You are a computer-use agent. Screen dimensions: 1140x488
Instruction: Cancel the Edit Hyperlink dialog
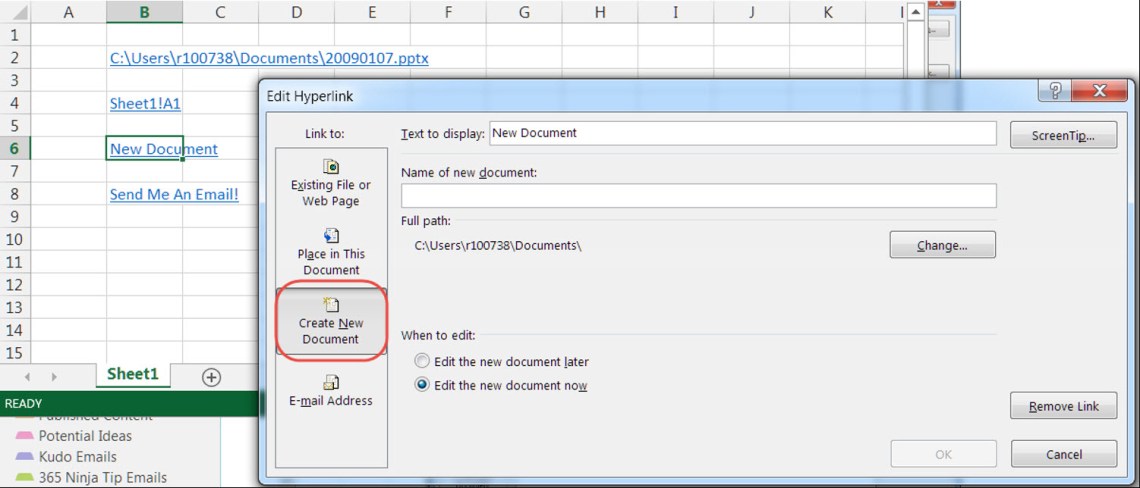[1063, 454]
